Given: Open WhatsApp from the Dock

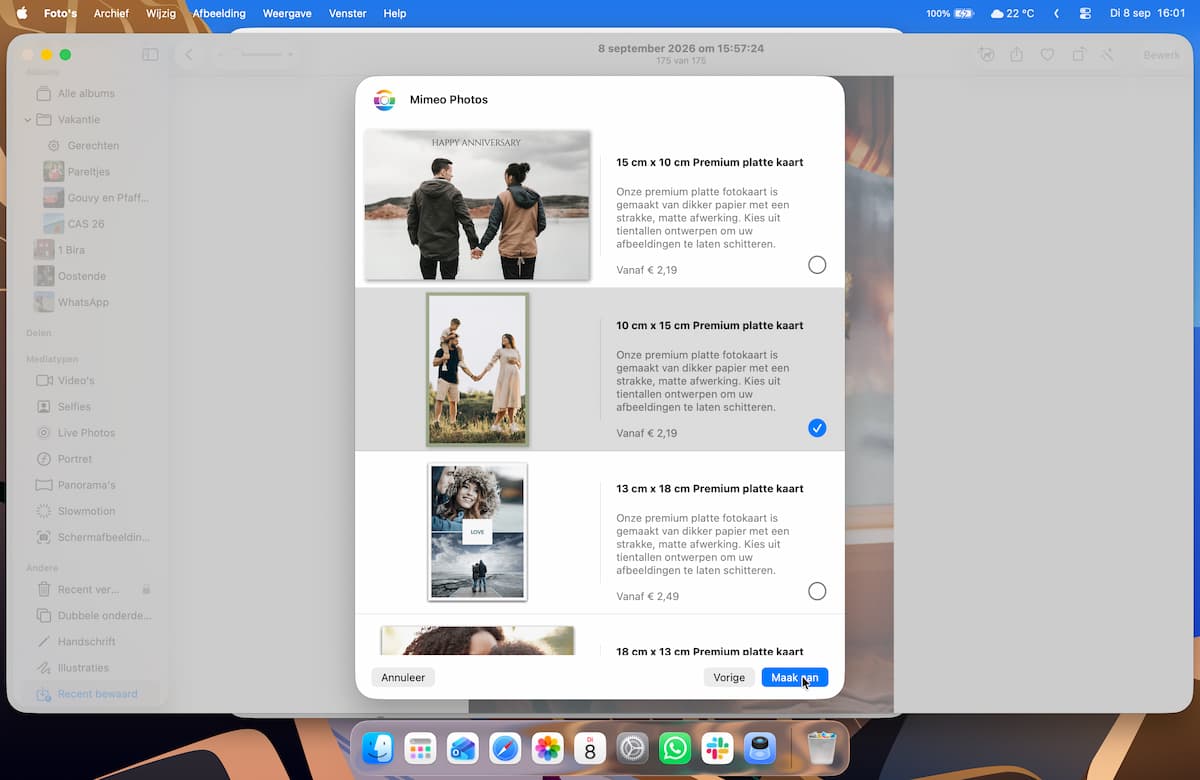Looking at the screenshot, I should click(675, 748).
